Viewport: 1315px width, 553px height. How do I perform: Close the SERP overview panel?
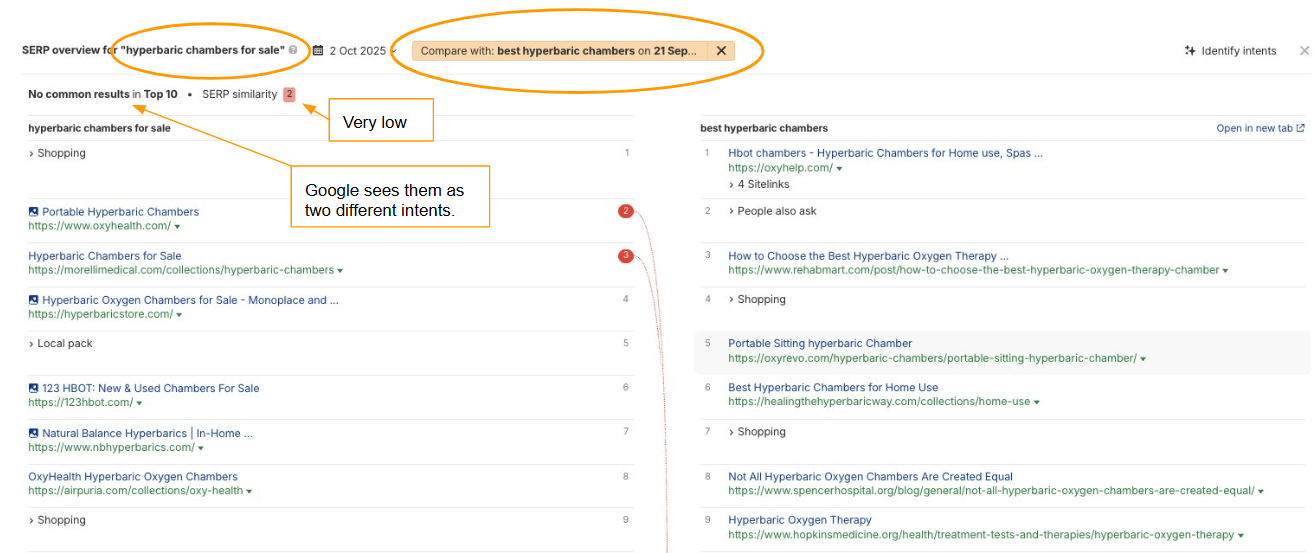coord(1304,51)
